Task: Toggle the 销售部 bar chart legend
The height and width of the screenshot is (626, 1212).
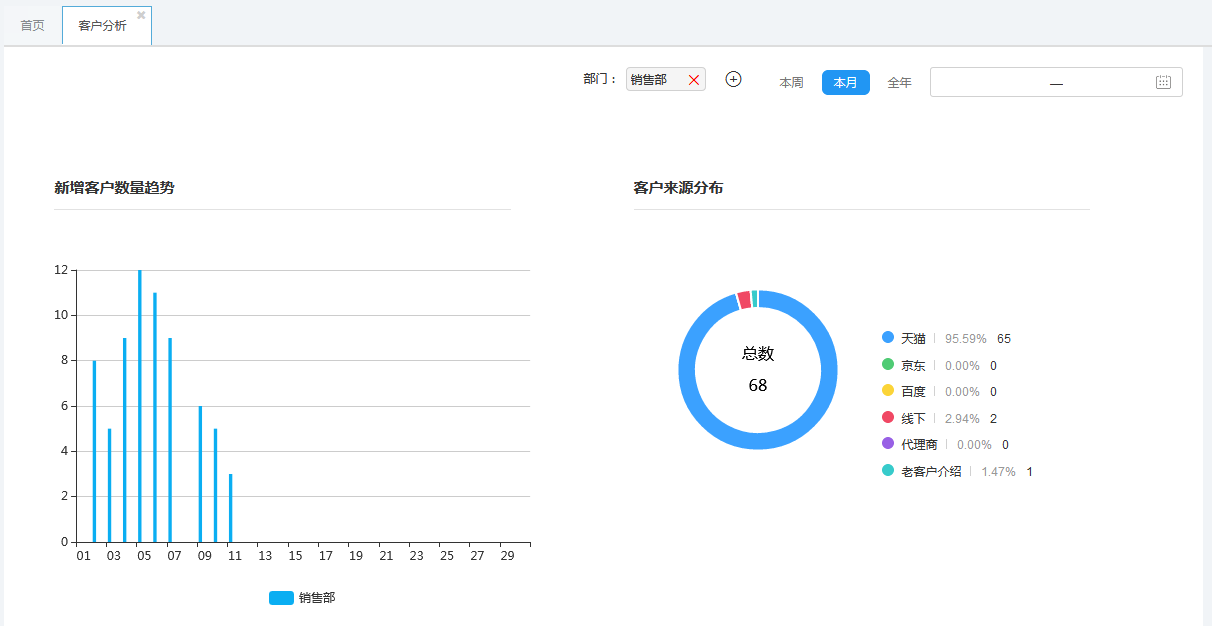Action: coord(302,598)
